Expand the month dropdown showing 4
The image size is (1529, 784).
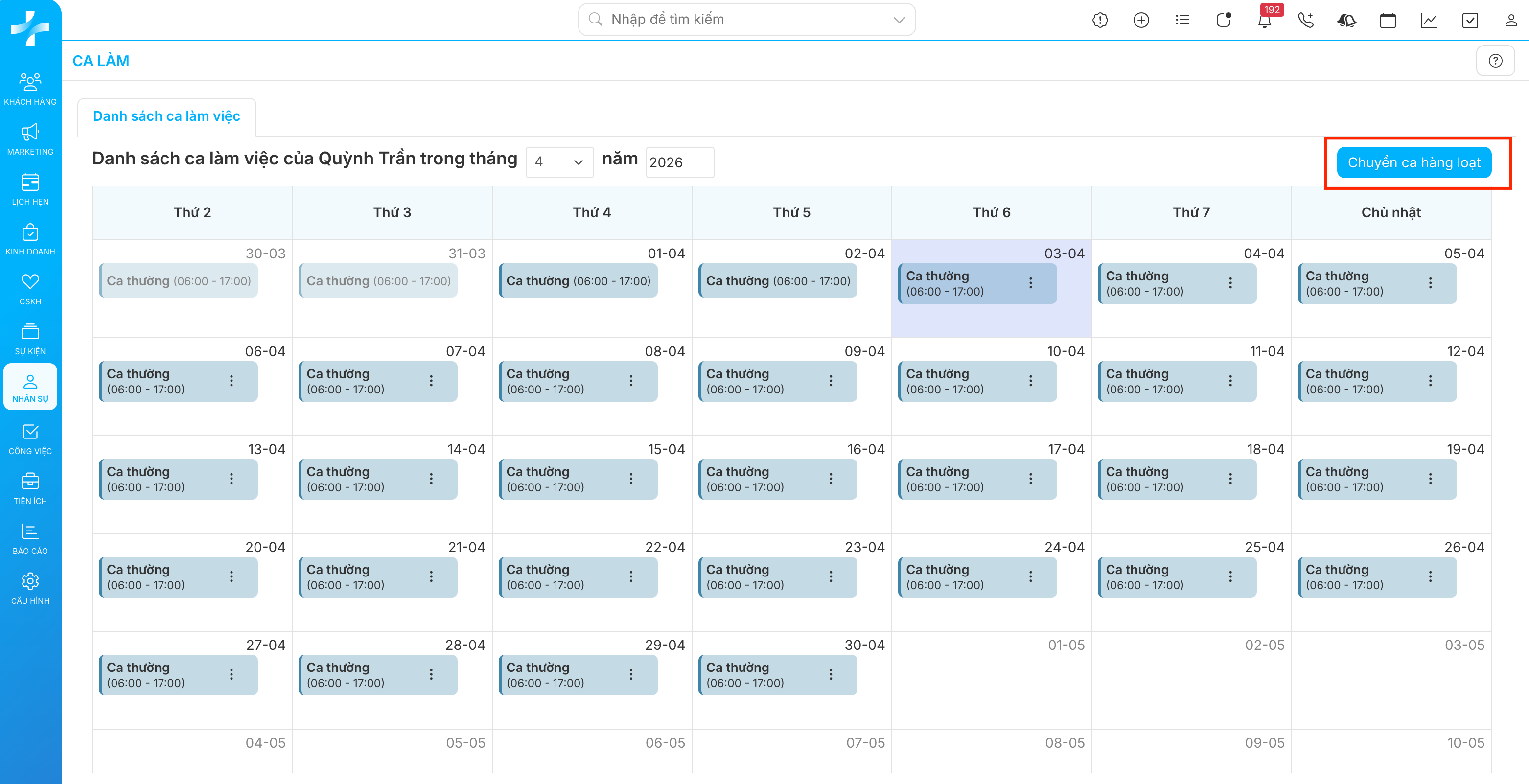(x=559, y=162)
